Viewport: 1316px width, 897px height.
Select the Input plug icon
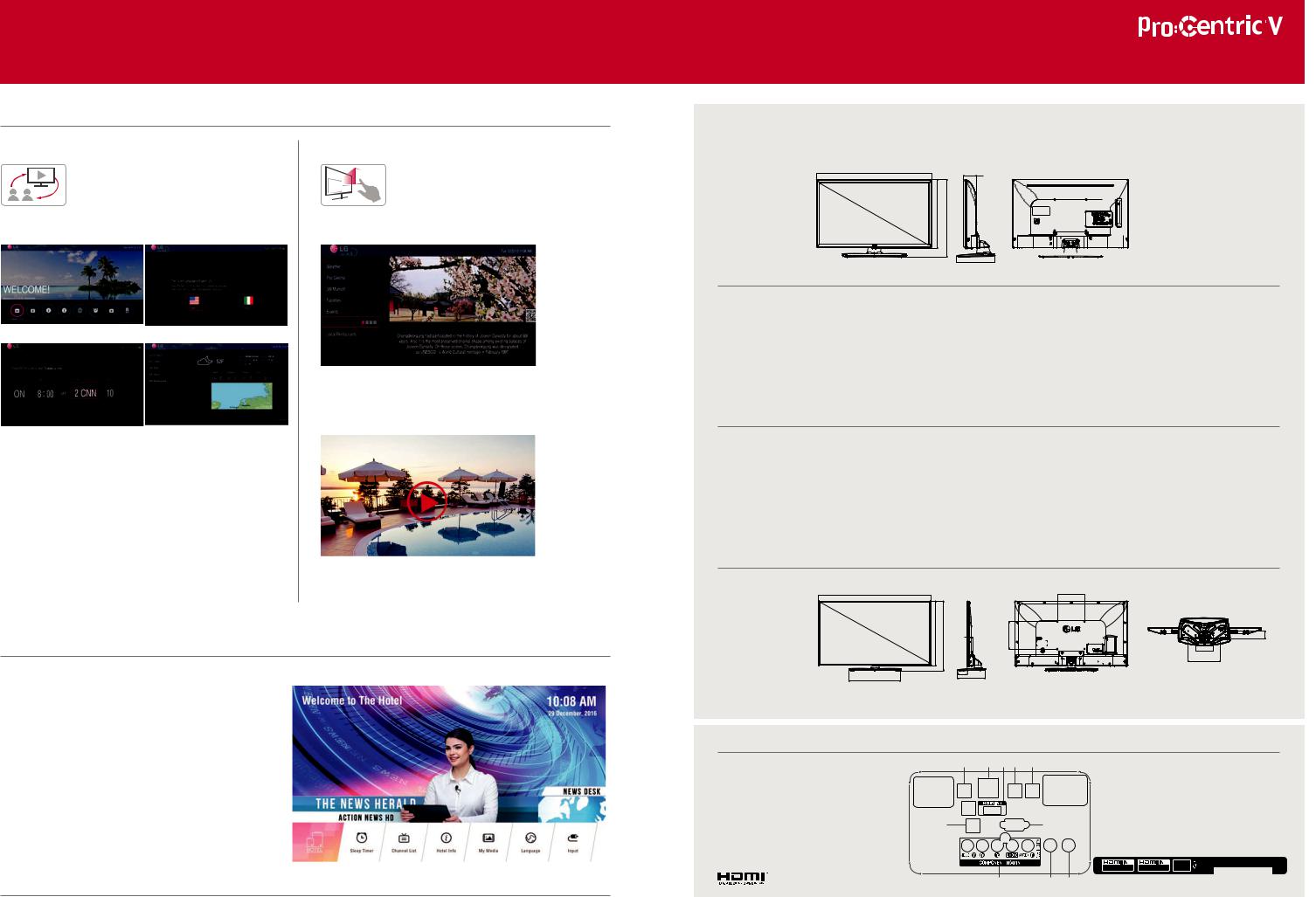pyautogui.click(x=572, y=837)
